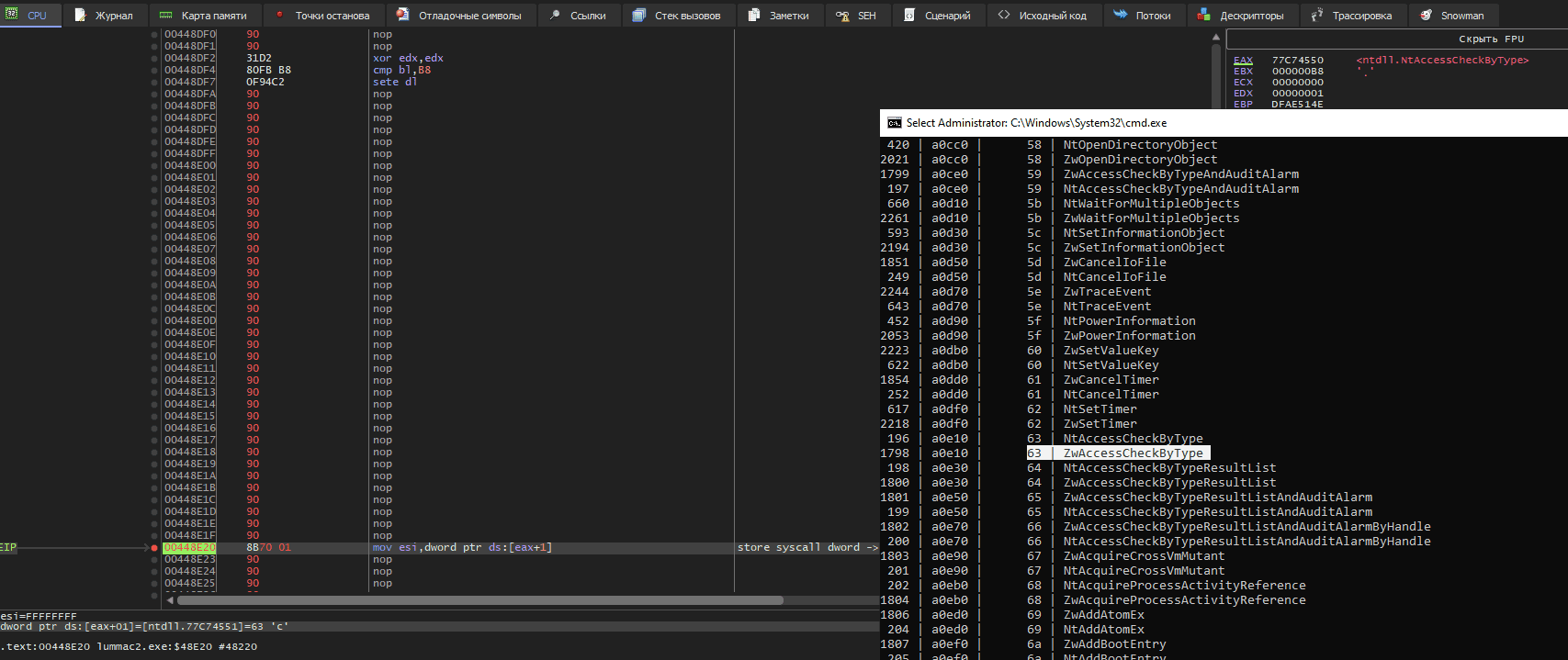The width and height of the screenshot is (1568, 660).
Task: Click ZwAcquireCrossVmMutant row in cmd window
Action: 1144,555
